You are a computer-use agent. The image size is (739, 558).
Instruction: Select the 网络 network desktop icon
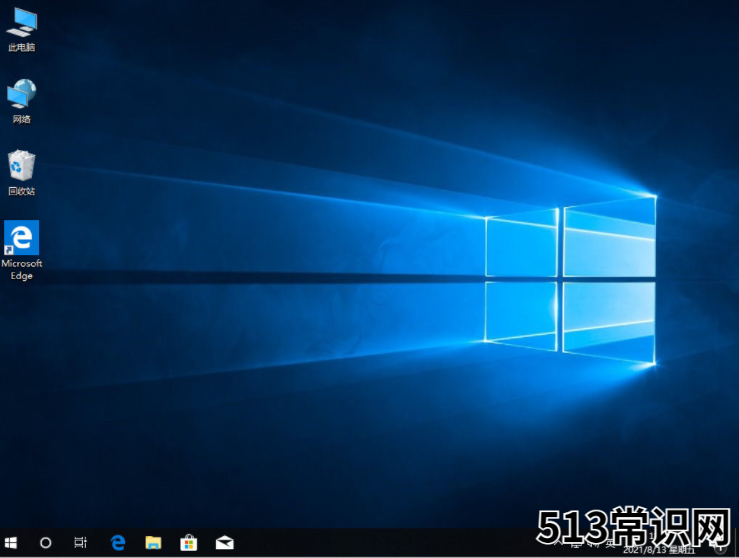22,101
